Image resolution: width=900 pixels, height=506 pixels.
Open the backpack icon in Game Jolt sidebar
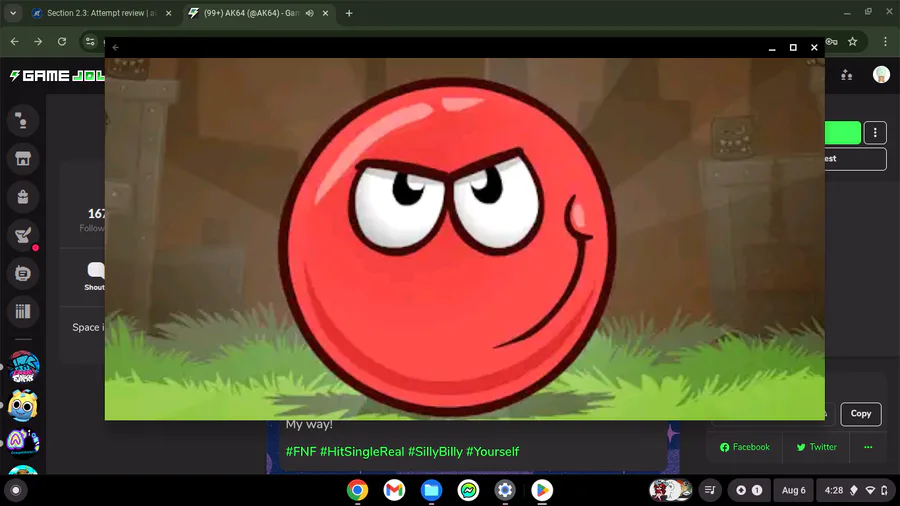(22, 197)
